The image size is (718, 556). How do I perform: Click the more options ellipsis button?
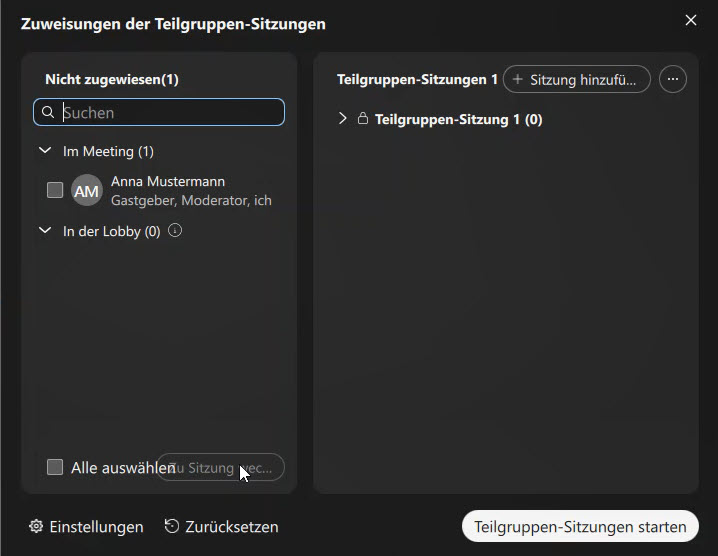coord(673,79)
